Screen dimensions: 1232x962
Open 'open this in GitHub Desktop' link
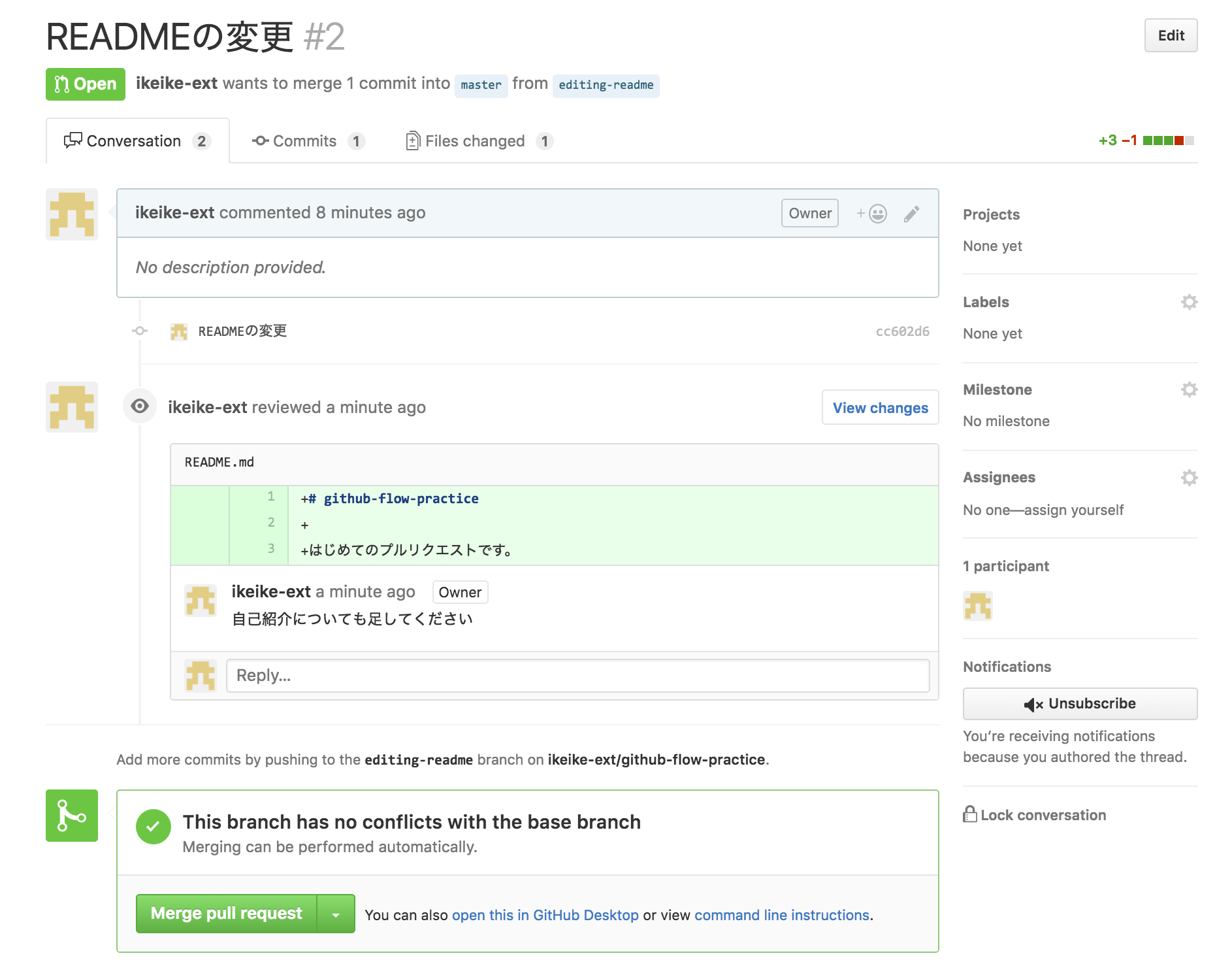[545, 915]
